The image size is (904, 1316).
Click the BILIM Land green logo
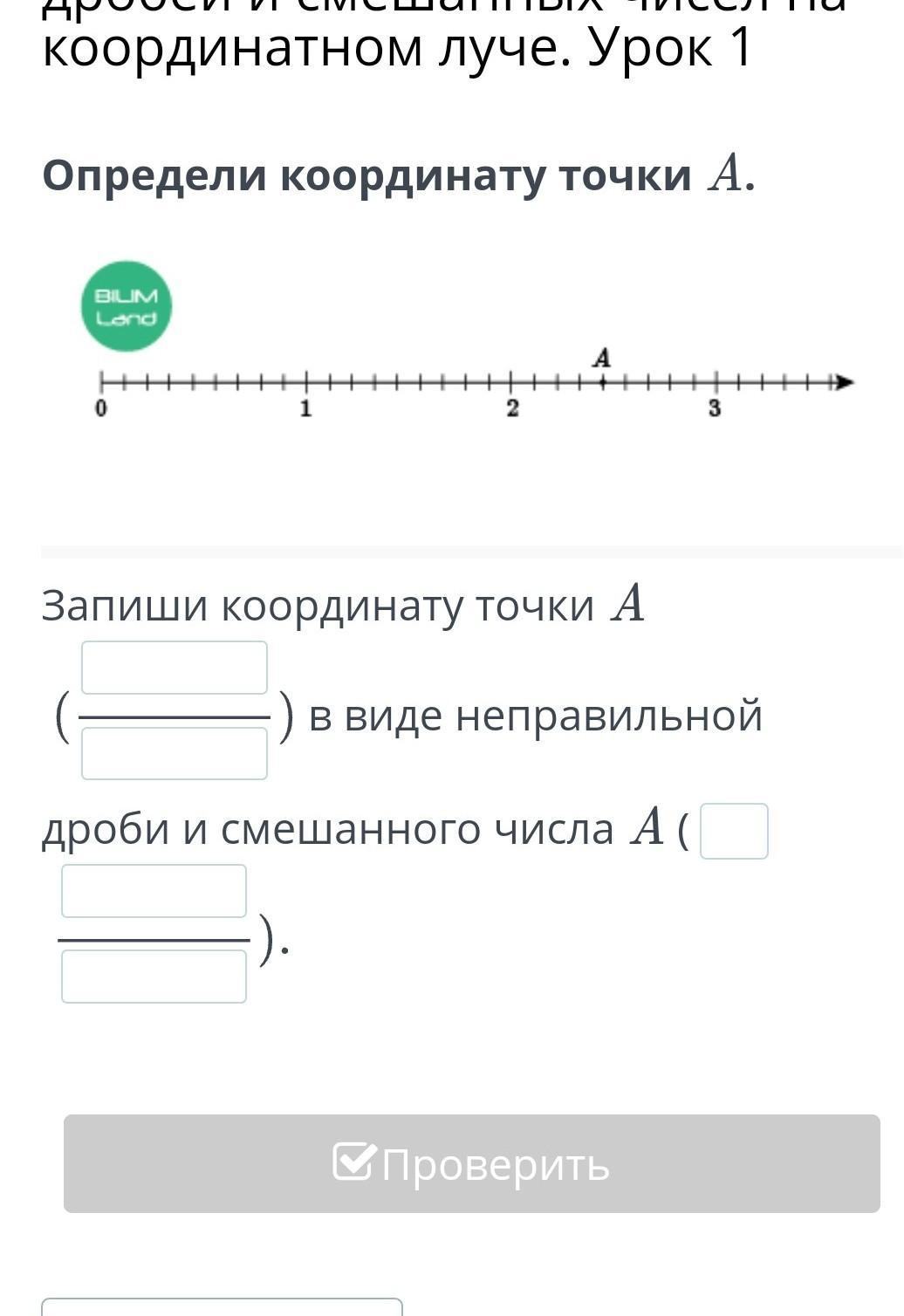(127, 306)
